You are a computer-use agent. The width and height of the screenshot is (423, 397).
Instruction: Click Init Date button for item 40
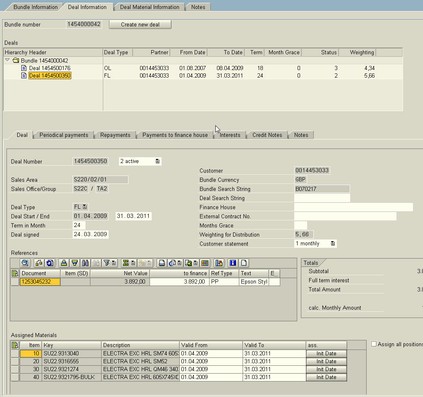pyautogui.click(x=326, y=377)
